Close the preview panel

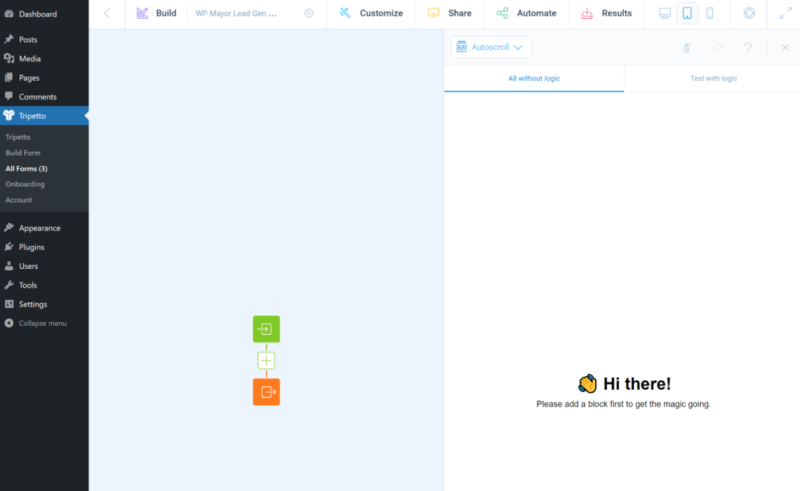(x=785, y=47)
